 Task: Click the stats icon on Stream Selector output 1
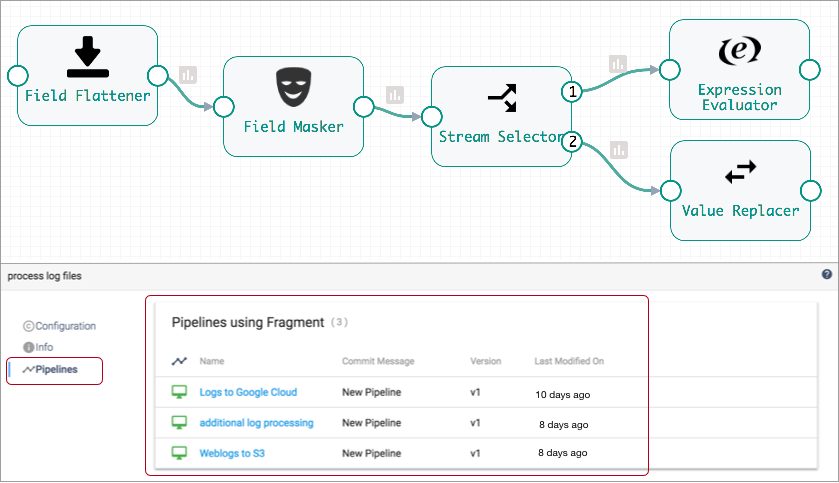point(618,64)
